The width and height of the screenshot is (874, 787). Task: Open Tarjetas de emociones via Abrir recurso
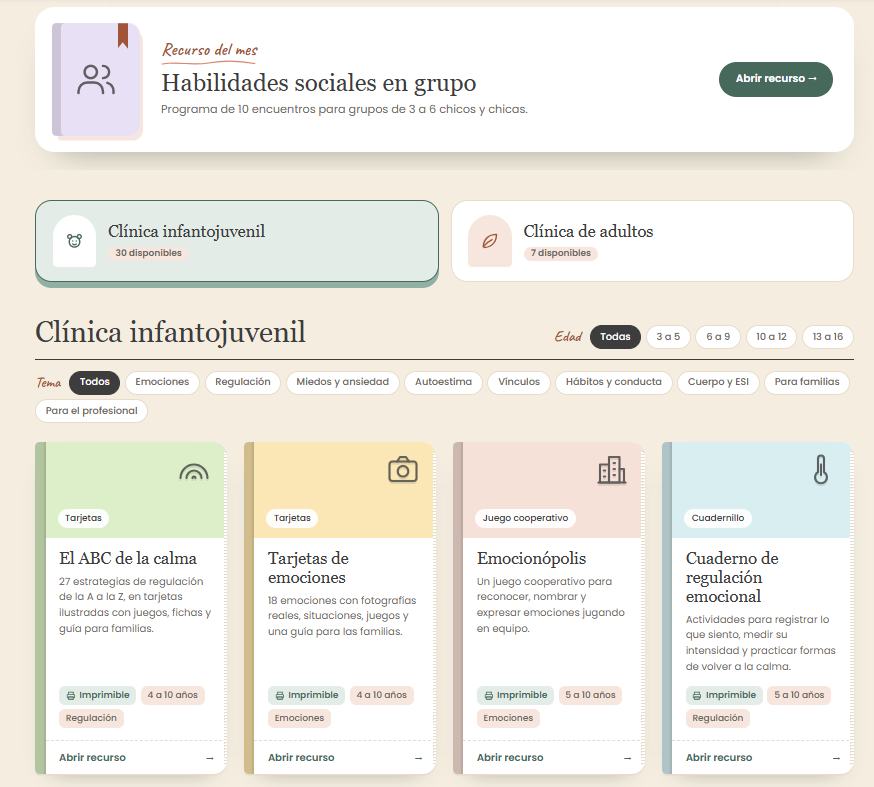point(301,757)
